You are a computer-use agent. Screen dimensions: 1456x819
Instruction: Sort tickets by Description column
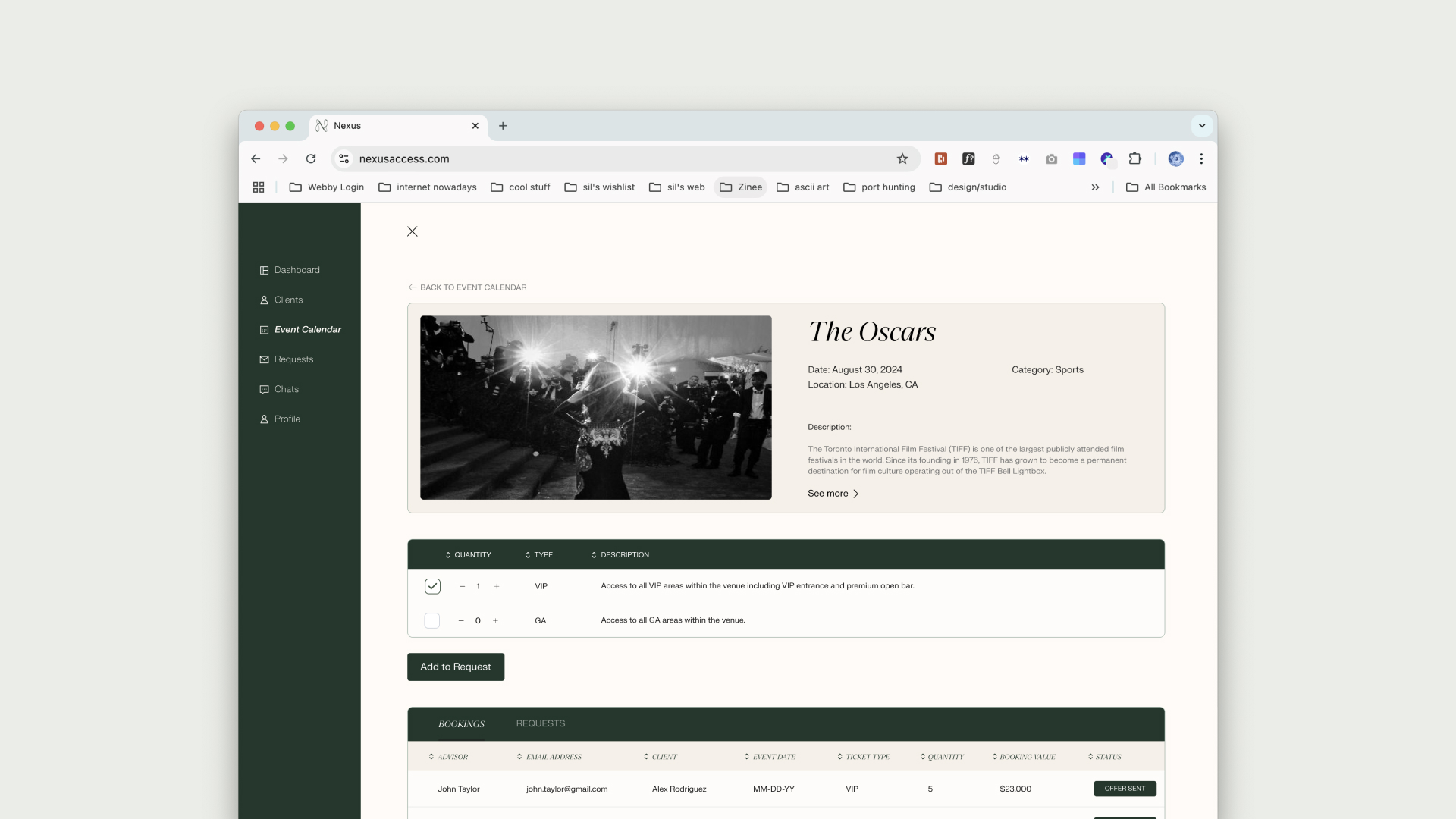coord(620,555)
